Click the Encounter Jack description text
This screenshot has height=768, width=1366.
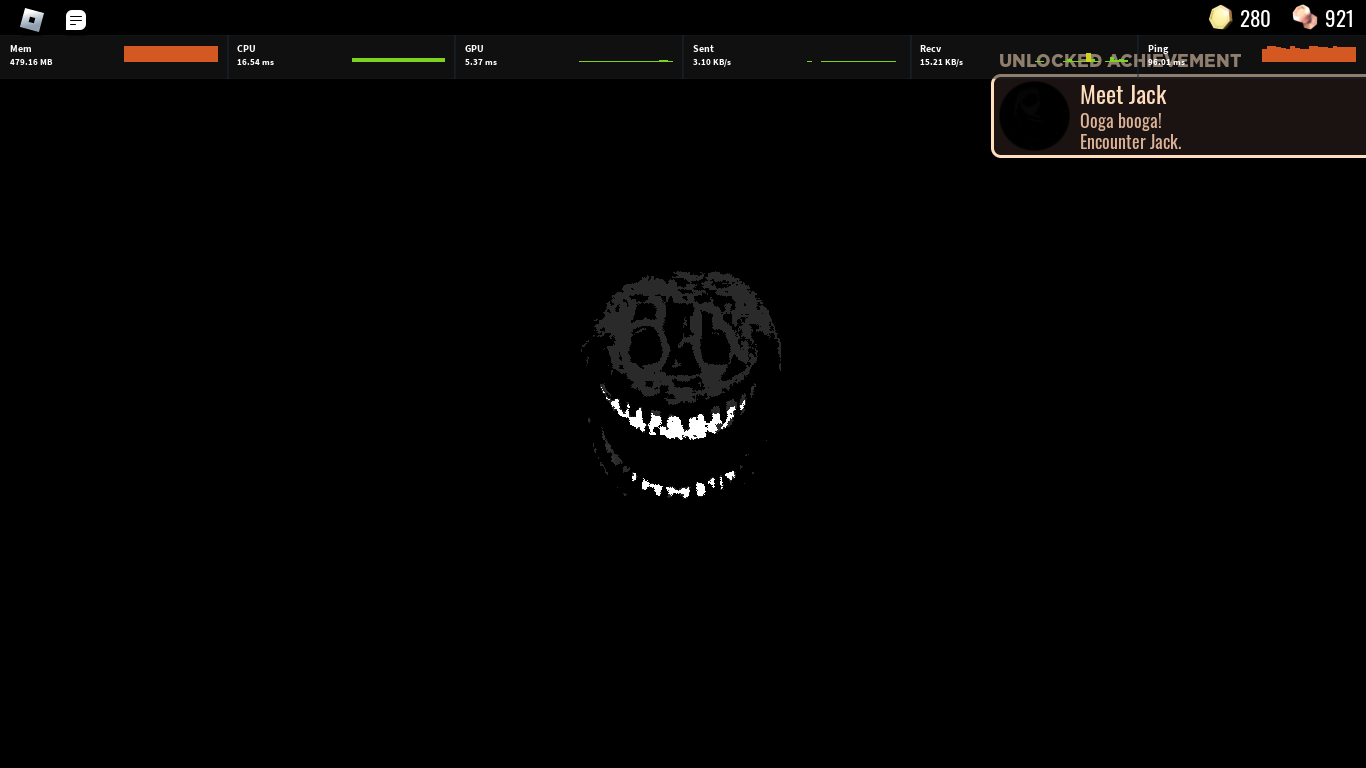coord(1130,141)
